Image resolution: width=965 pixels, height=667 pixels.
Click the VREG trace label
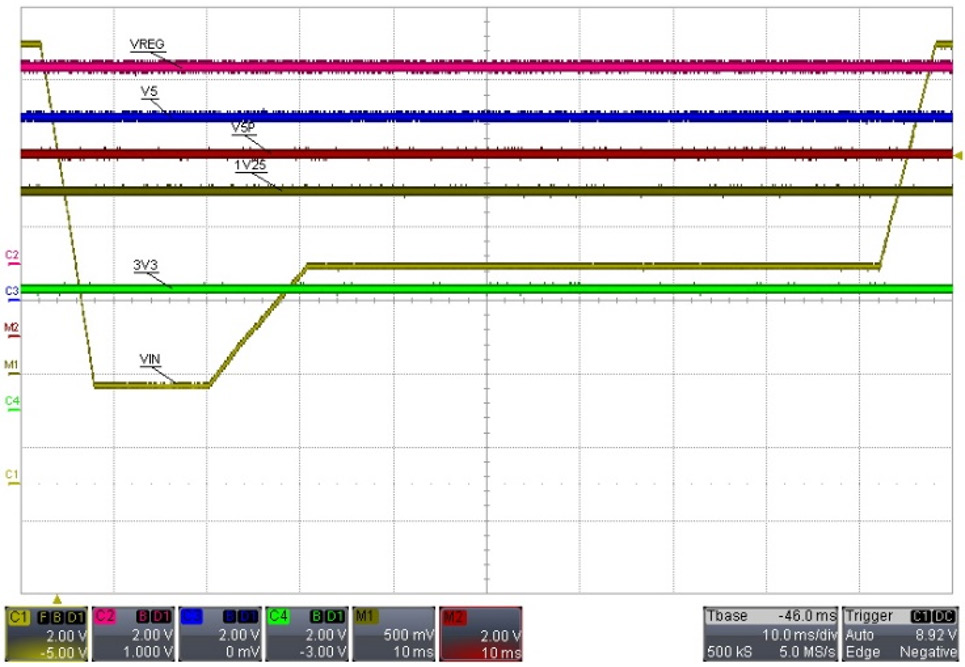147,45
